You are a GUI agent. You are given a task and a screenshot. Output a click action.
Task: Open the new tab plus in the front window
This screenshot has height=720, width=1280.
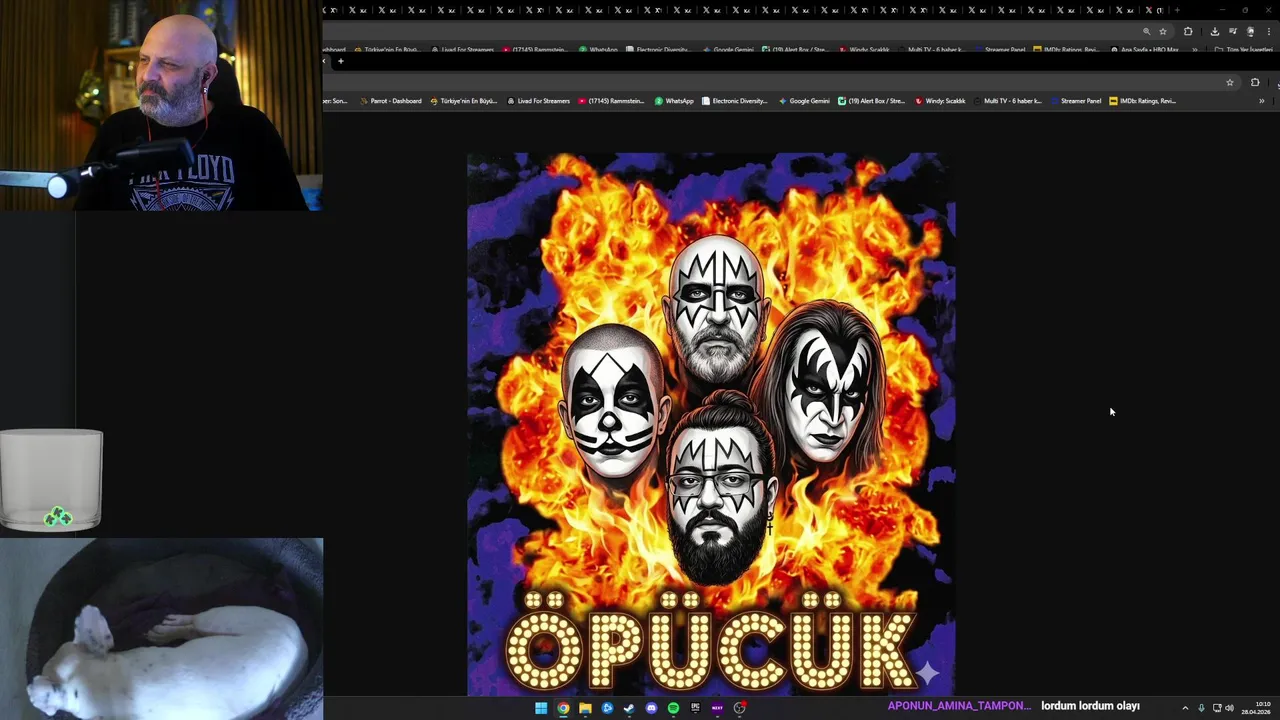(341, 61)
